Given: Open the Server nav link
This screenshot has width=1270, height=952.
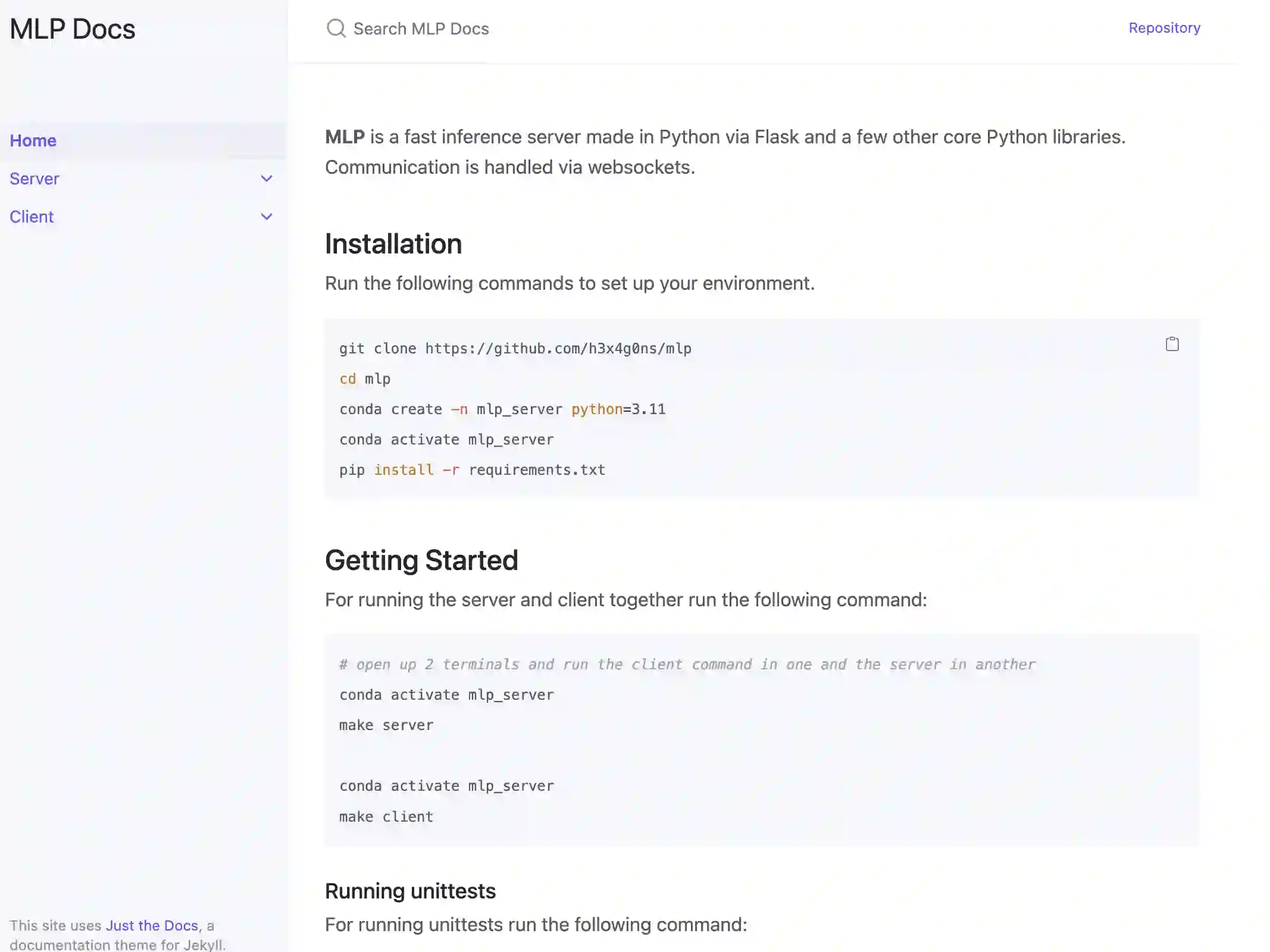Looking at the screenshot, I should pos(35,178).
